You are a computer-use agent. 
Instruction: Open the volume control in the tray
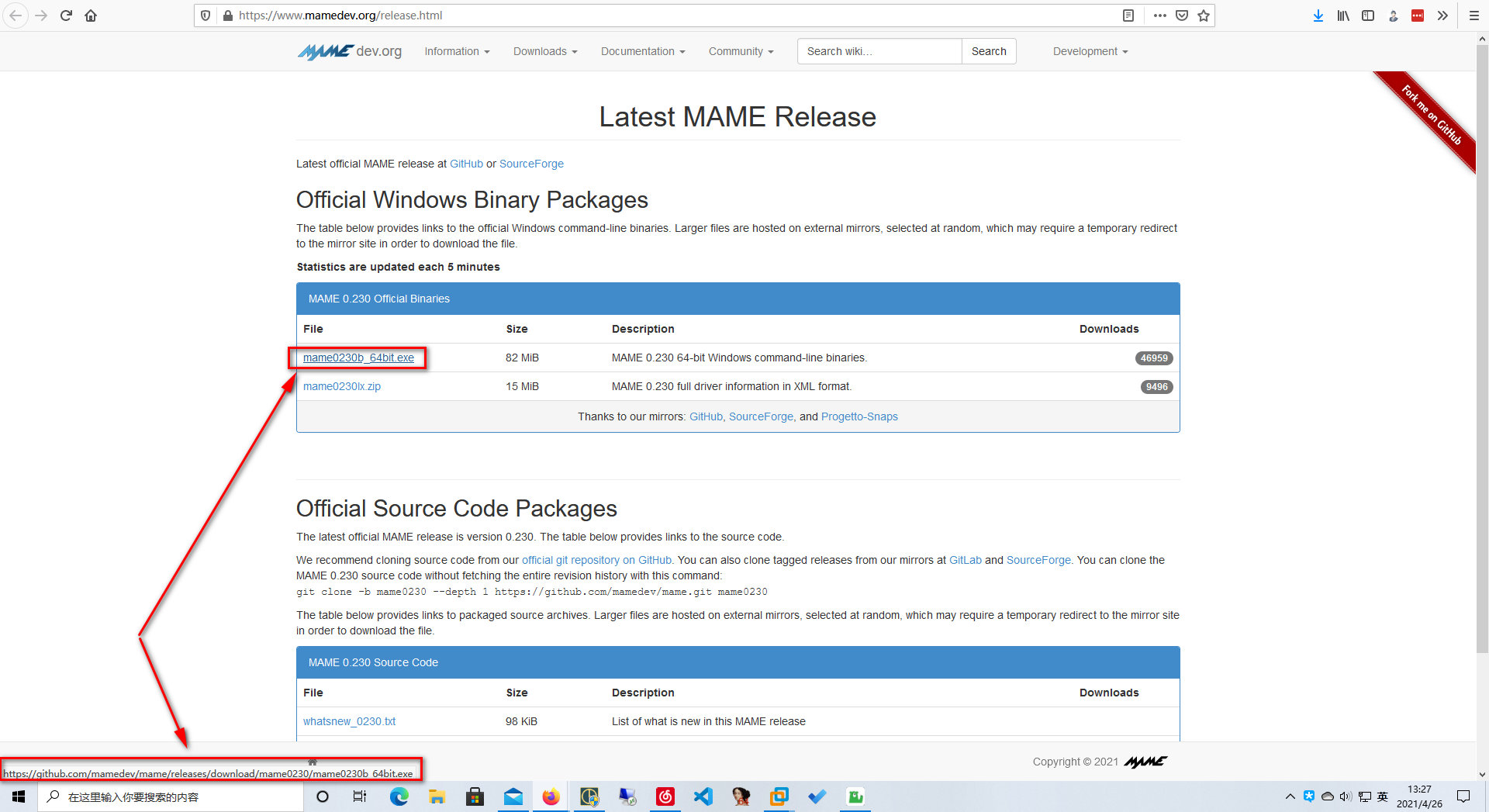(1346, 796)
